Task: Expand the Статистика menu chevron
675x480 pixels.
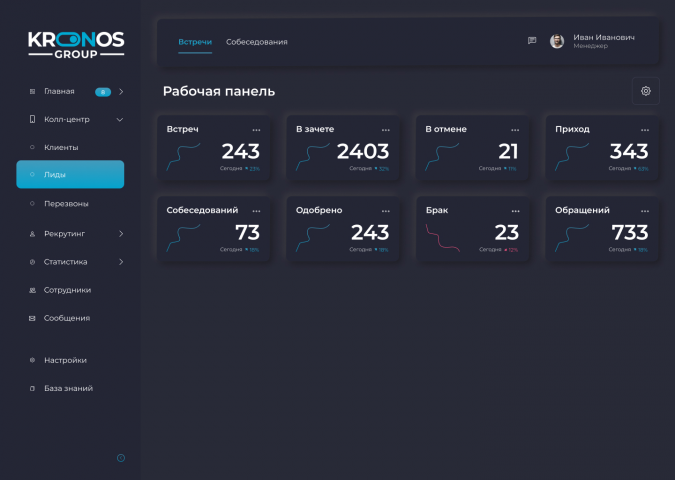Action: [121, 262]
